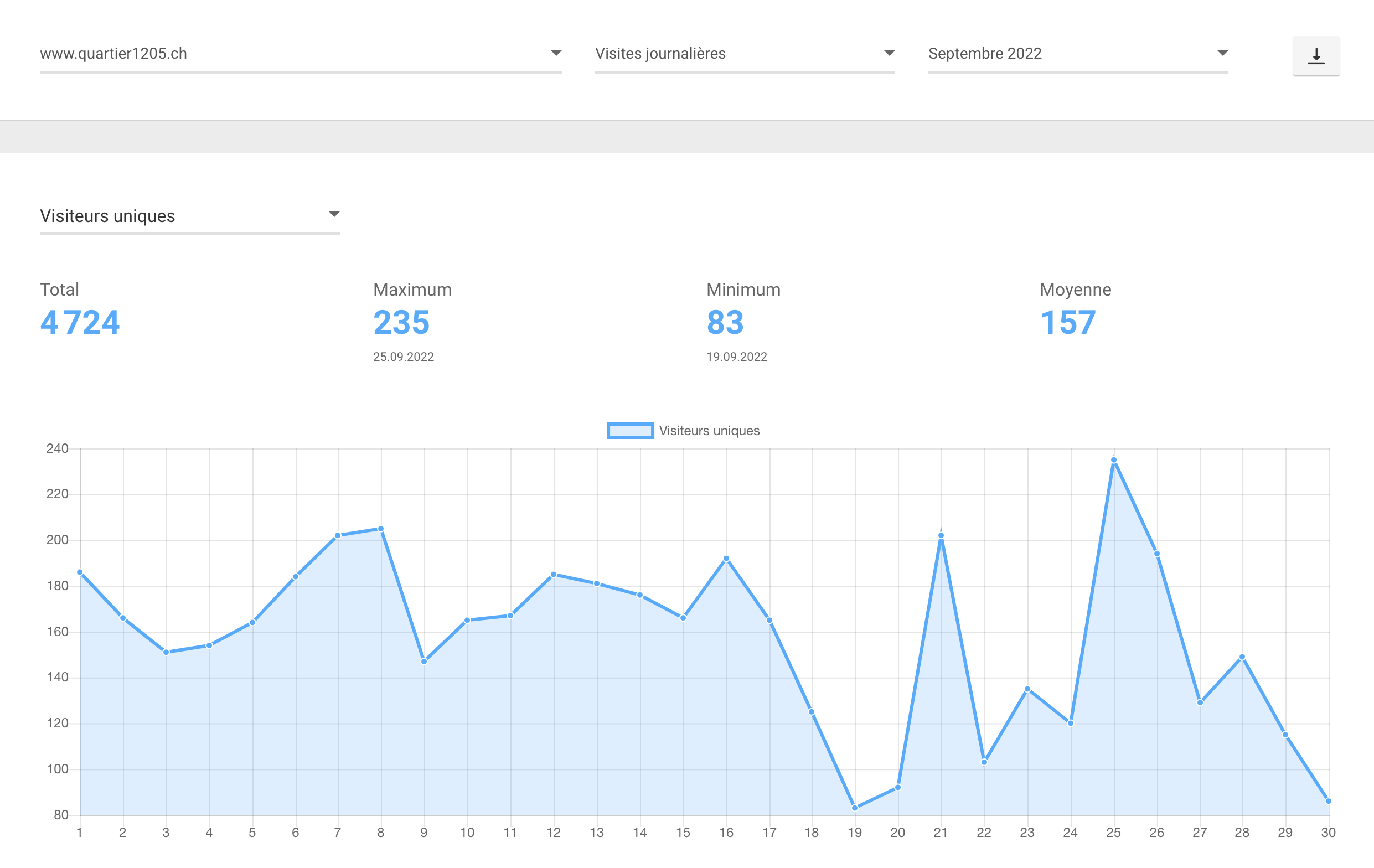Screen dimensions: 1374x868
Task: Click the data point for day 25
Action: click(x=1114, y=460)
